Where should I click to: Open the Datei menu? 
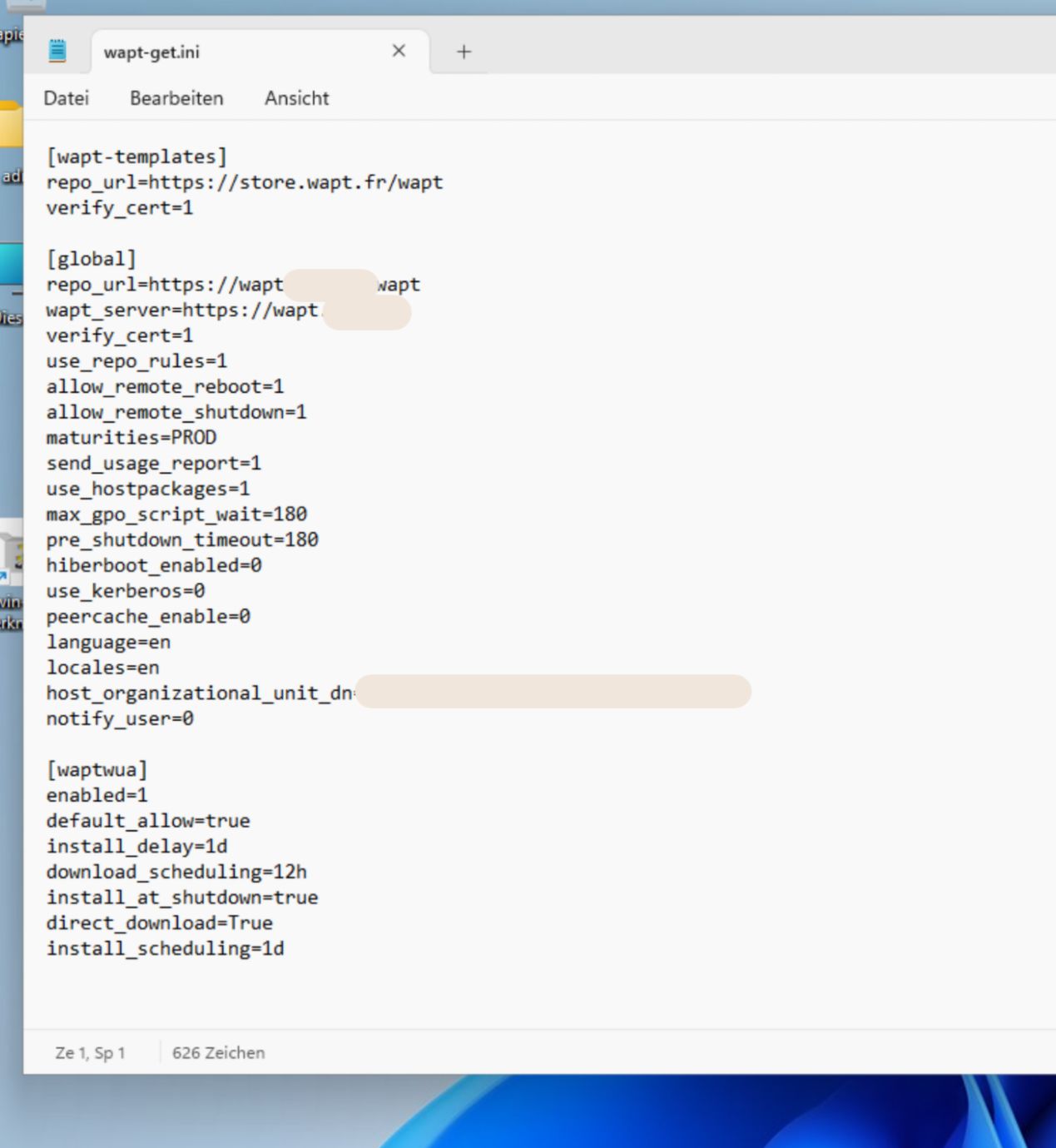(x=67, y=98)
